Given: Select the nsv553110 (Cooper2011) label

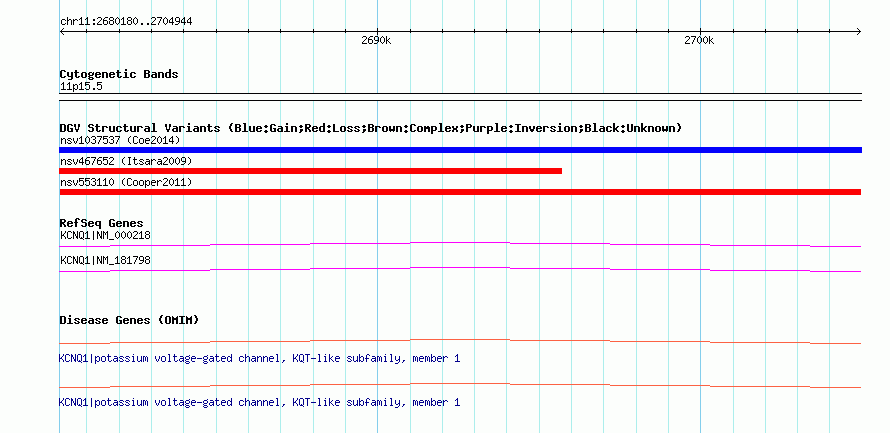Looking at the screenshot, I should (126, 182).
